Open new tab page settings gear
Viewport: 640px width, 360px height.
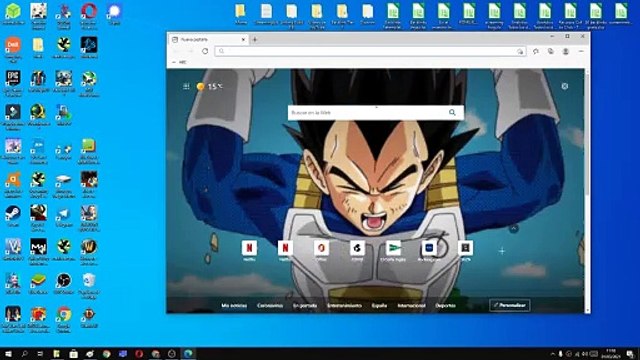coord(564,86)
